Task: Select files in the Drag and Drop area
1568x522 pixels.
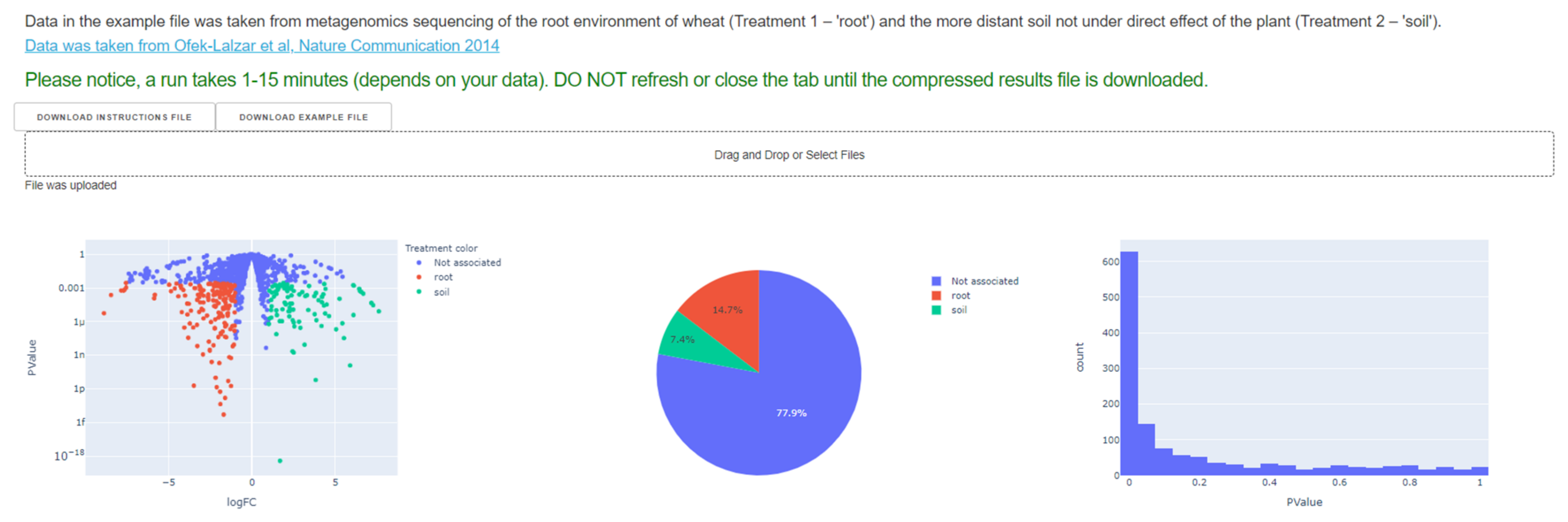Action: click(x=789, y=155)
